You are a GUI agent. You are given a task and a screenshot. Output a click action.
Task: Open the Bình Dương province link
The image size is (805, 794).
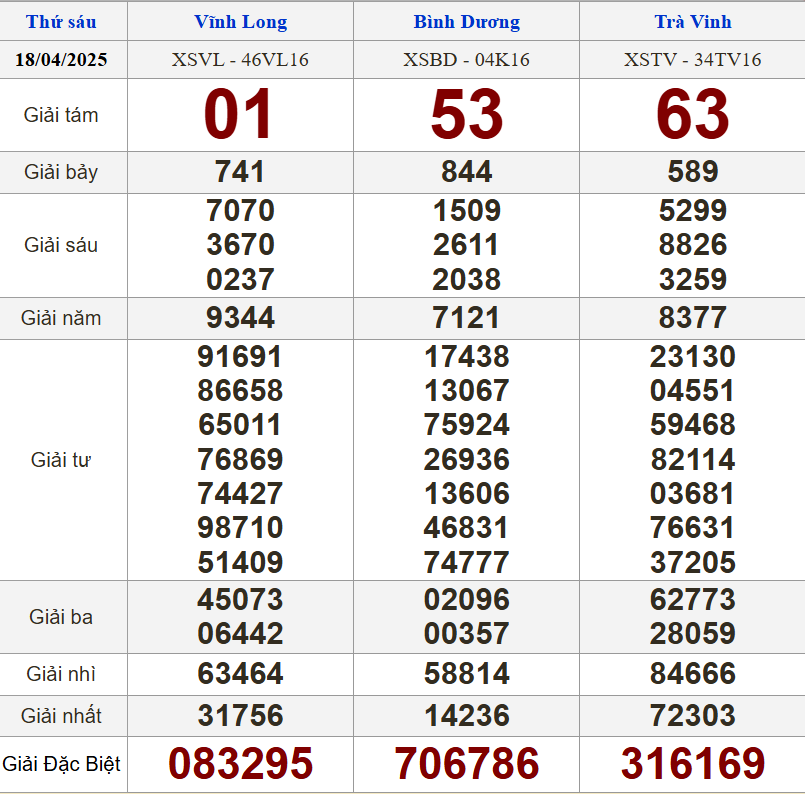466,22
